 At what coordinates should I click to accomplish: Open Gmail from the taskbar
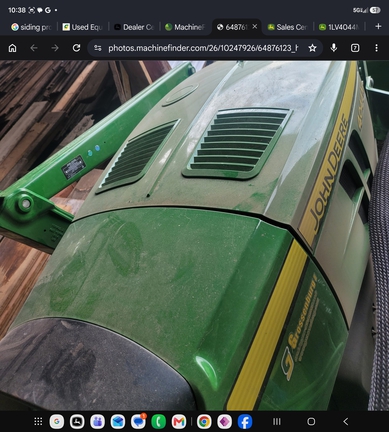[179, 422]
